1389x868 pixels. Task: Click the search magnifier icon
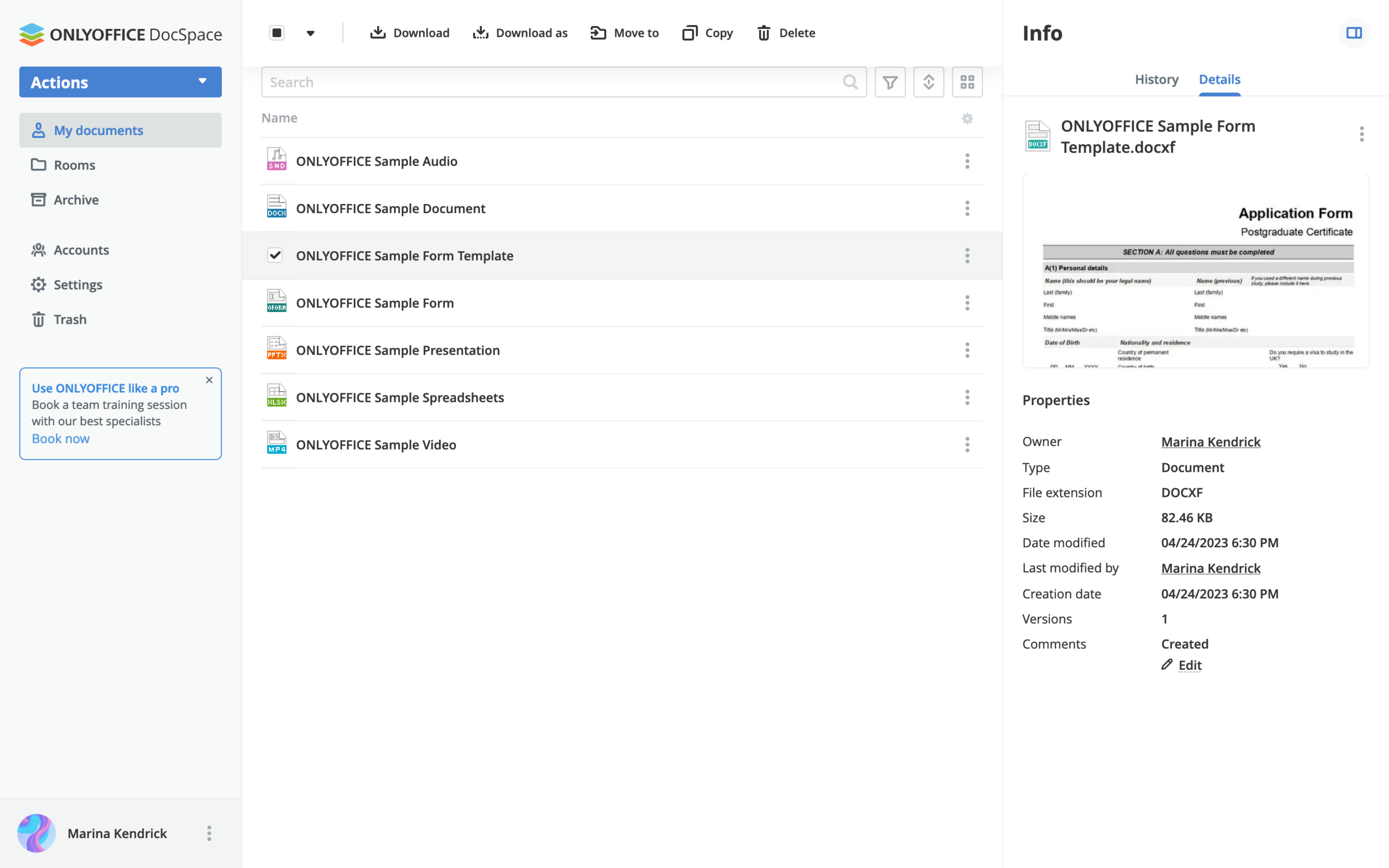(851, 82)
